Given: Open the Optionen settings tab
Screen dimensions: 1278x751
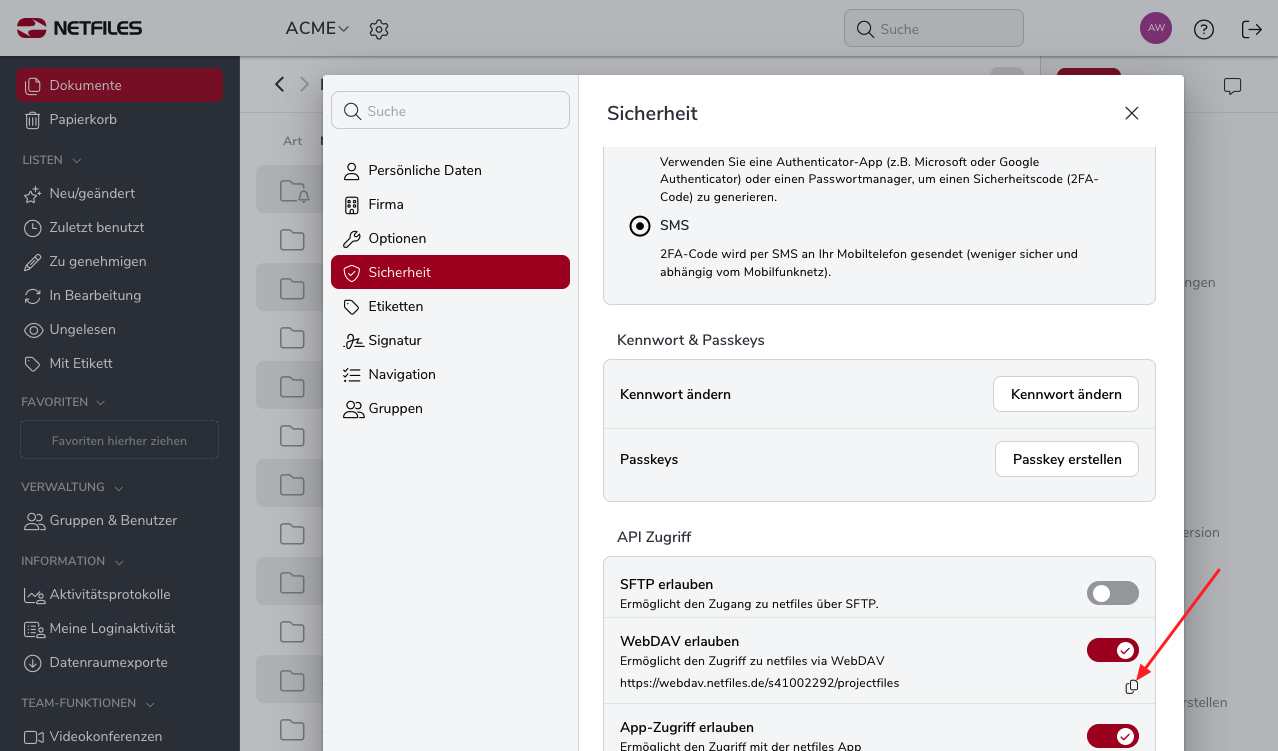Looking at the screenshot, I should tap(450, 238).
